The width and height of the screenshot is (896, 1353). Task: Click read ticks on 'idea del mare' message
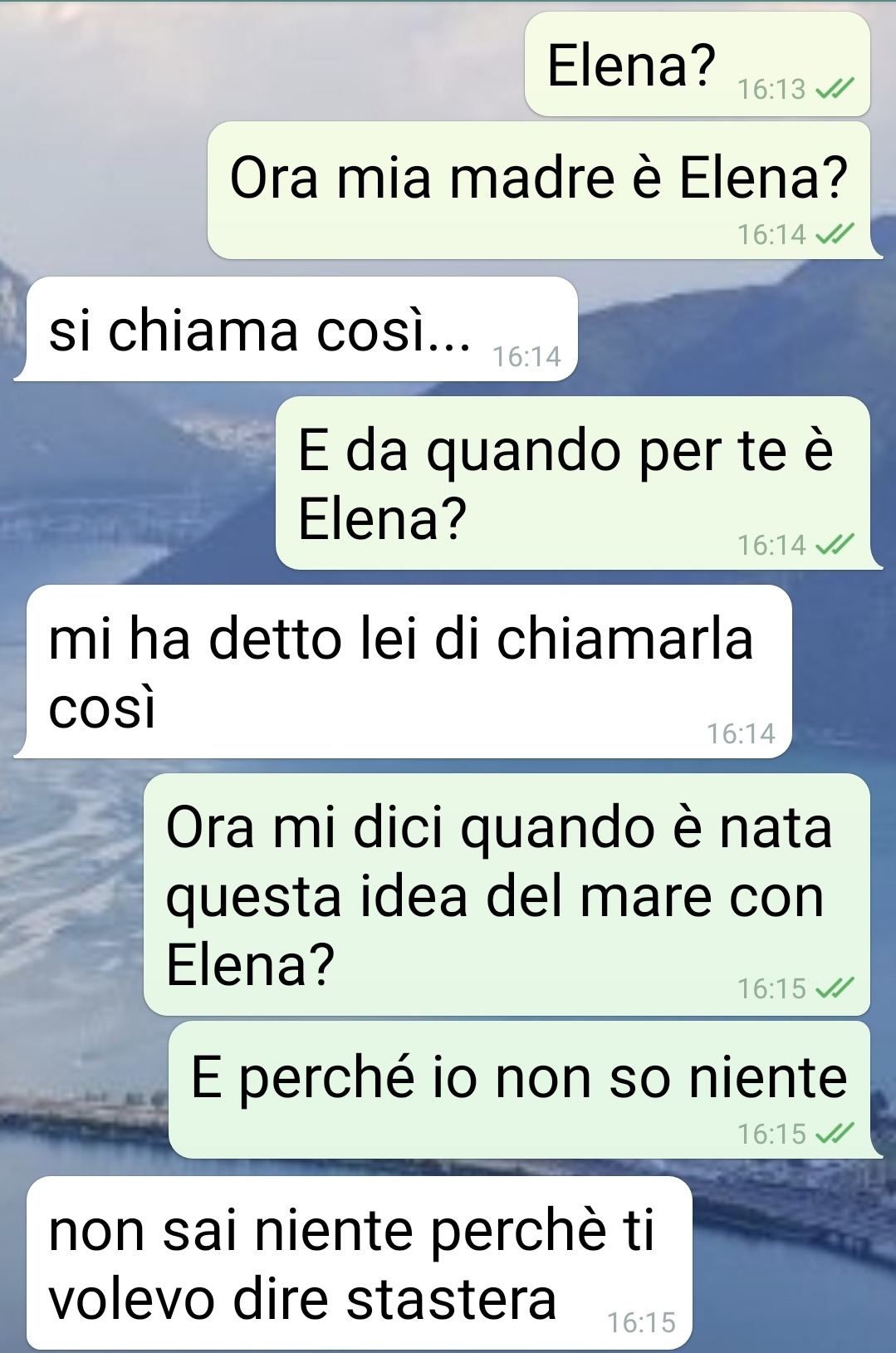[x=835, y=988]
